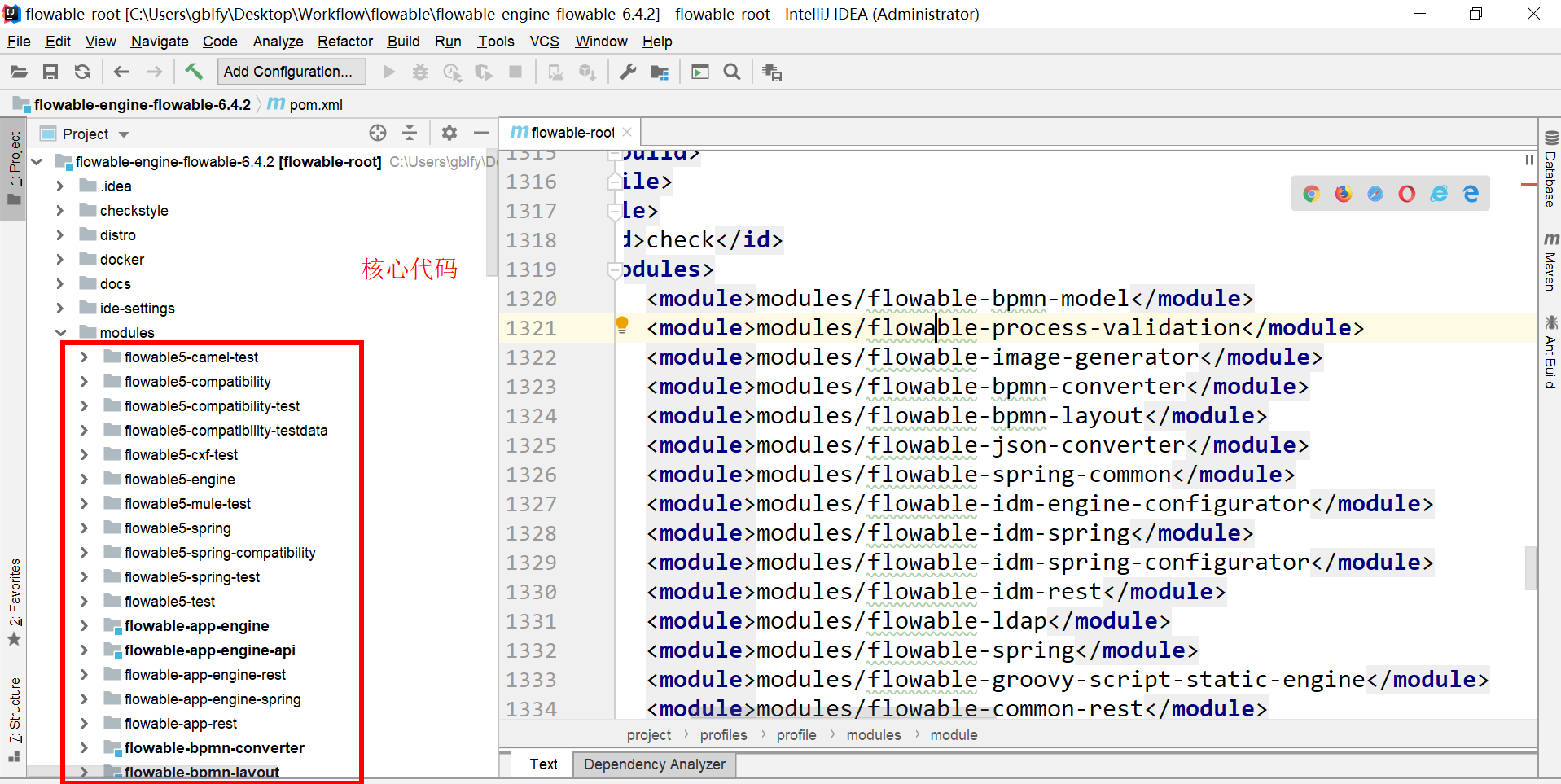The width and height of the screenshot is (1561, 784).
Task: Click the red error stripe marker
Action: pyautogui.click(x=1529, y=185)
